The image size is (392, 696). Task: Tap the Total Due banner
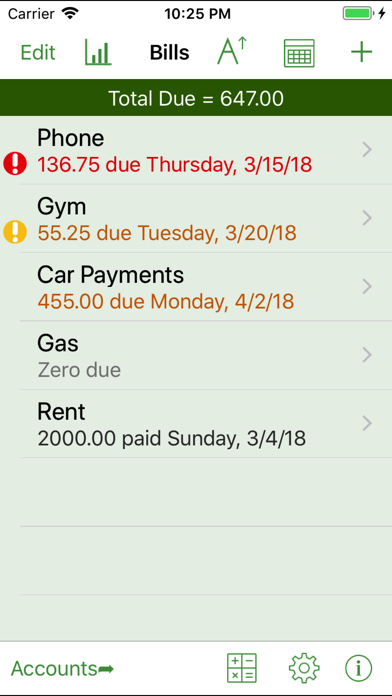tap(196, 98)
